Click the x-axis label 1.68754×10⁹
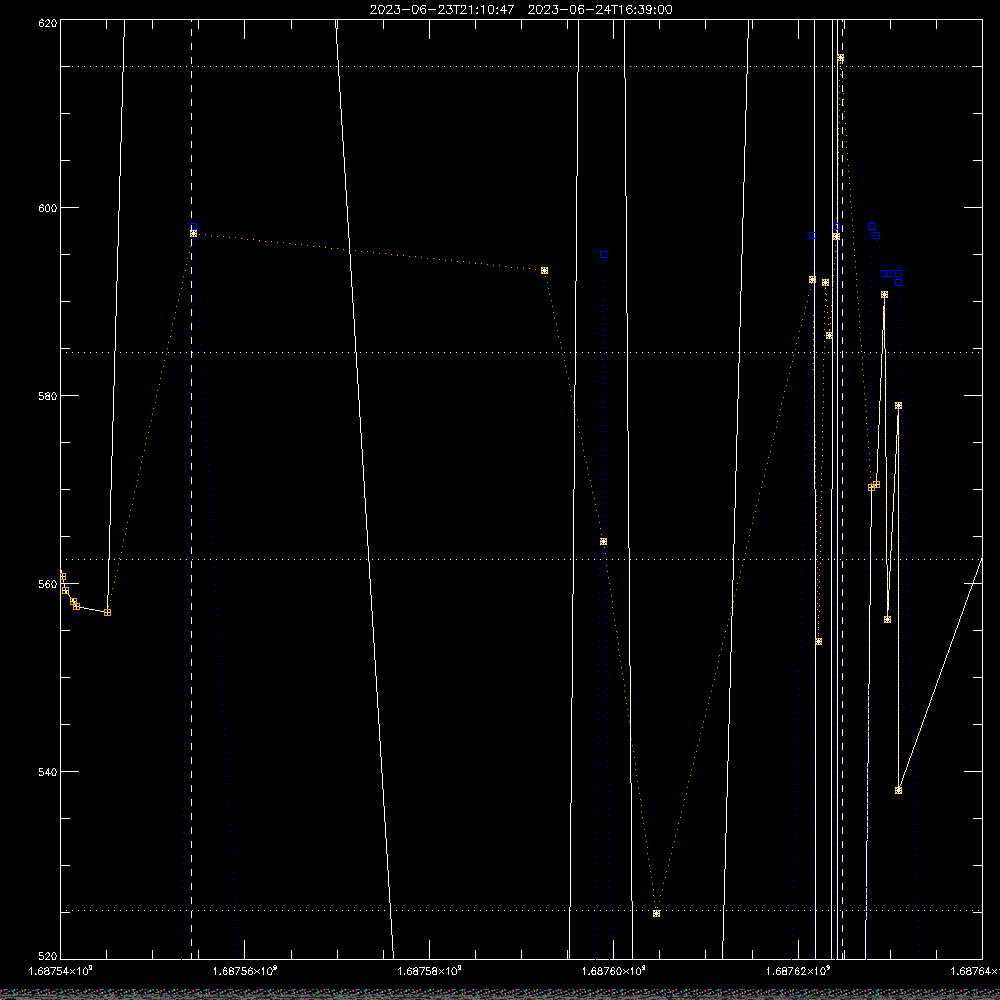1000x1000 pixels. (61, 971)
